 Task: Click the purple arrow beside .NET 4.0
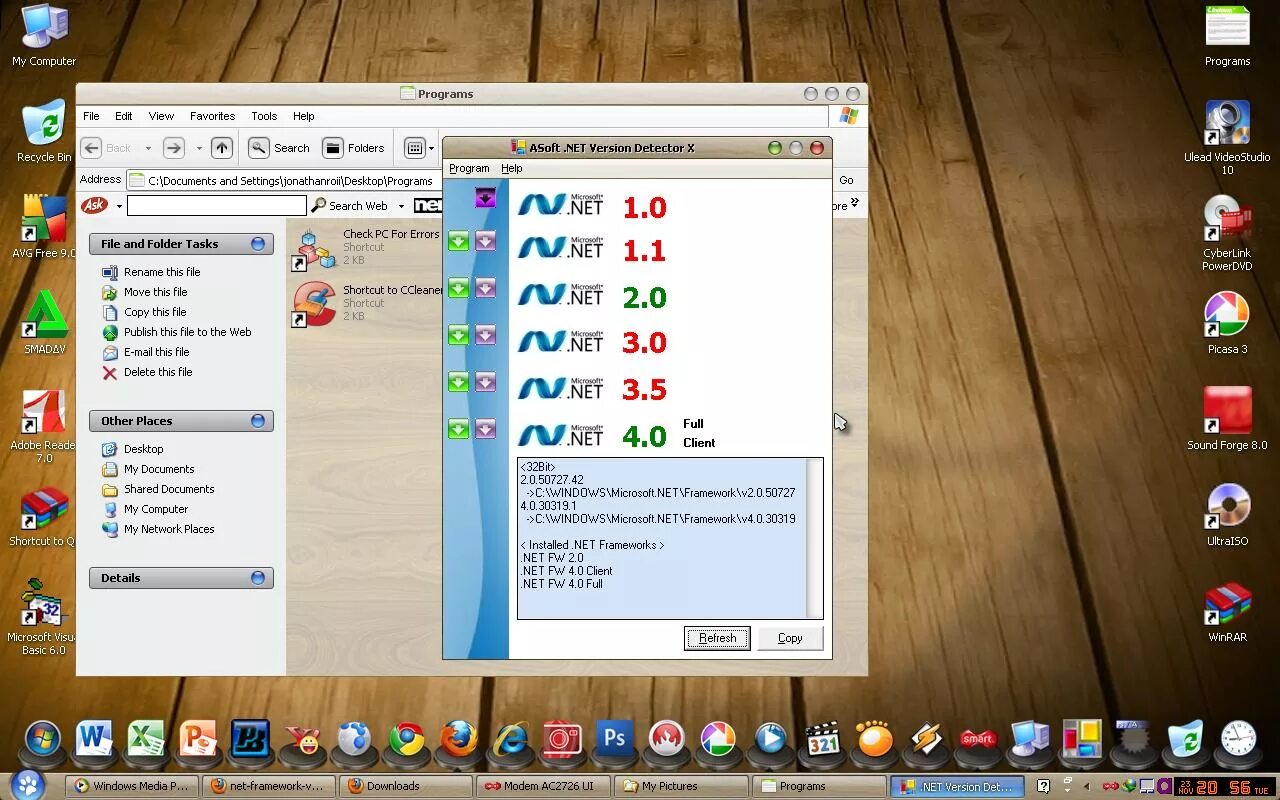485,429
